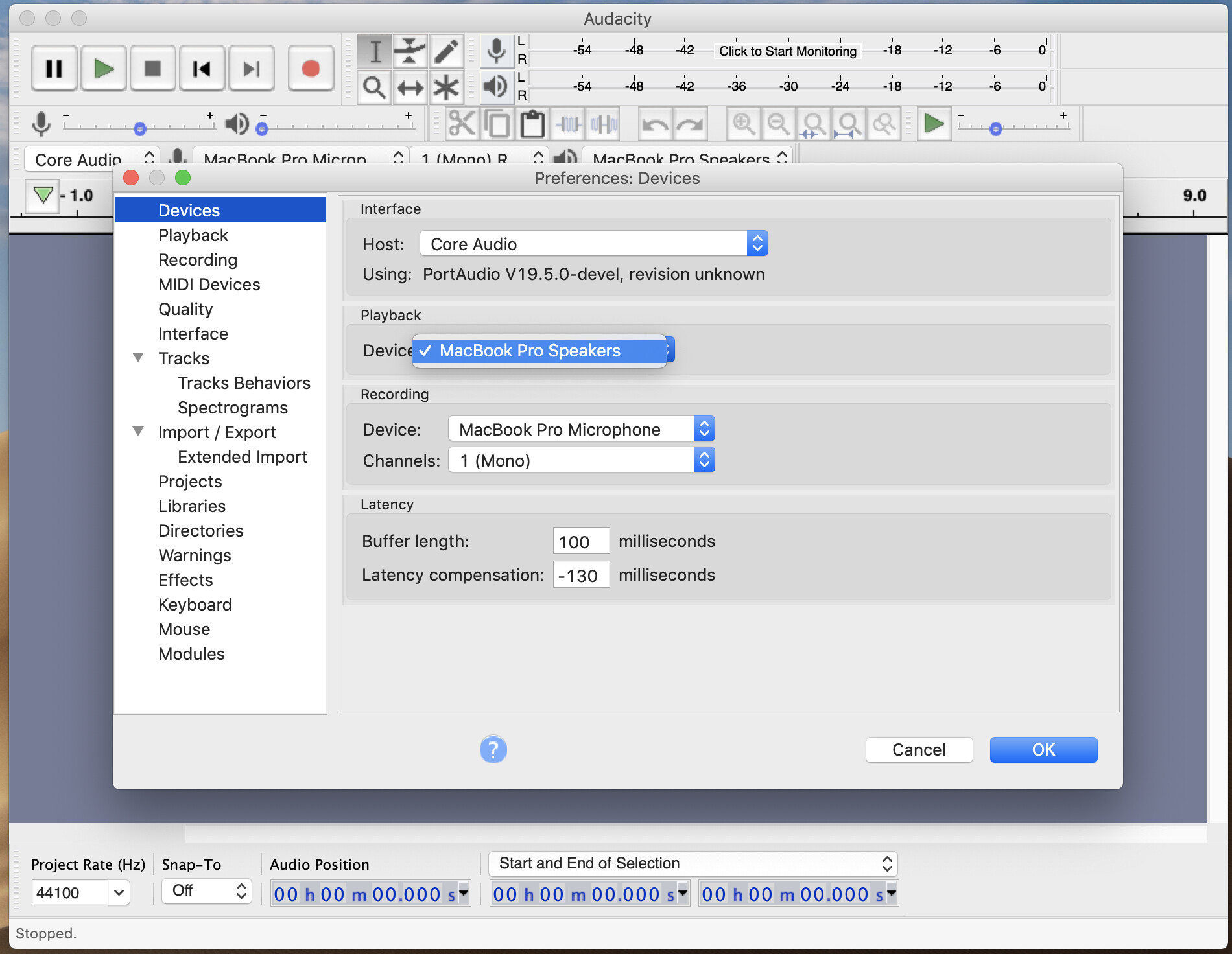Select Spectrograms preferences category
Viewport: 1232px width, 954px height.
click(233, 407)
